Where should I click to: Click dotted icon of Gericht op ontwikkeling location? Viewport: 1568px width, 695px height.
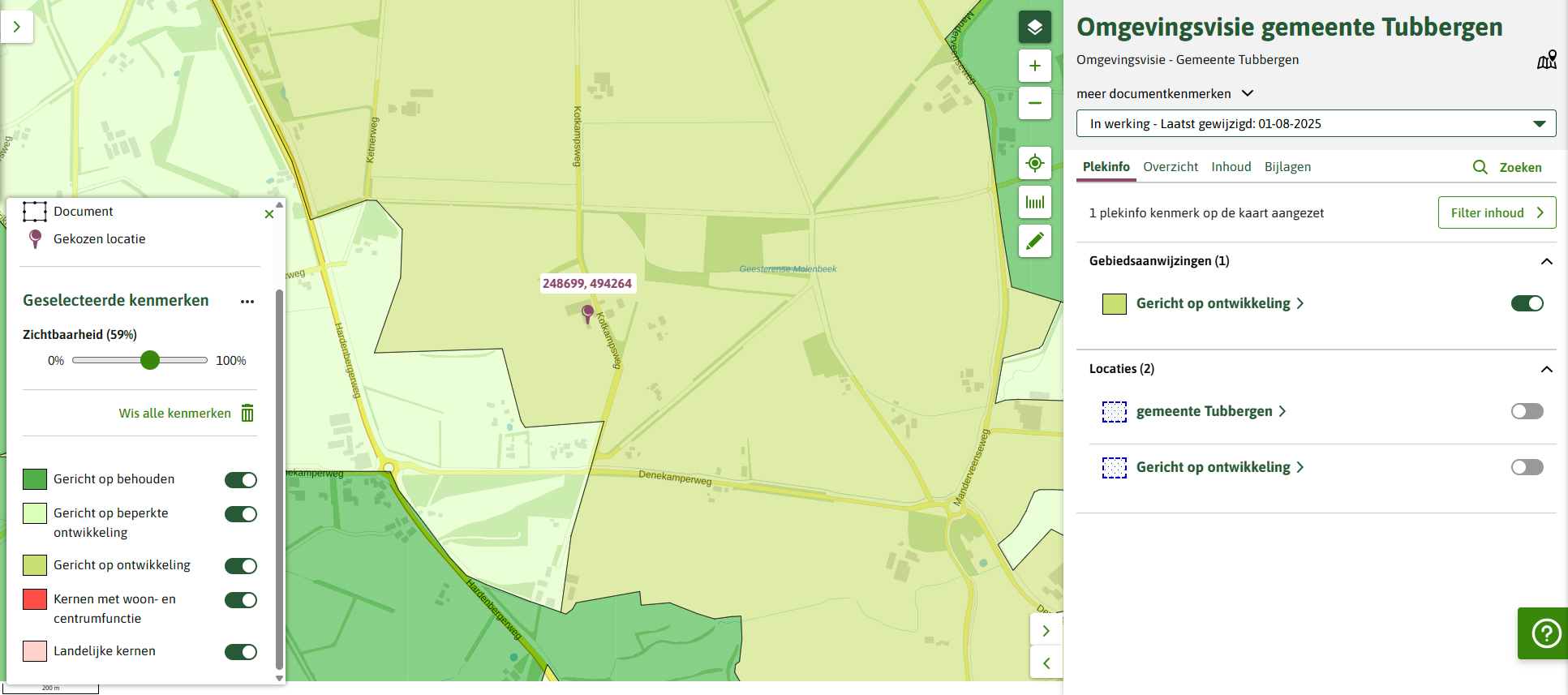[1115, 468]
